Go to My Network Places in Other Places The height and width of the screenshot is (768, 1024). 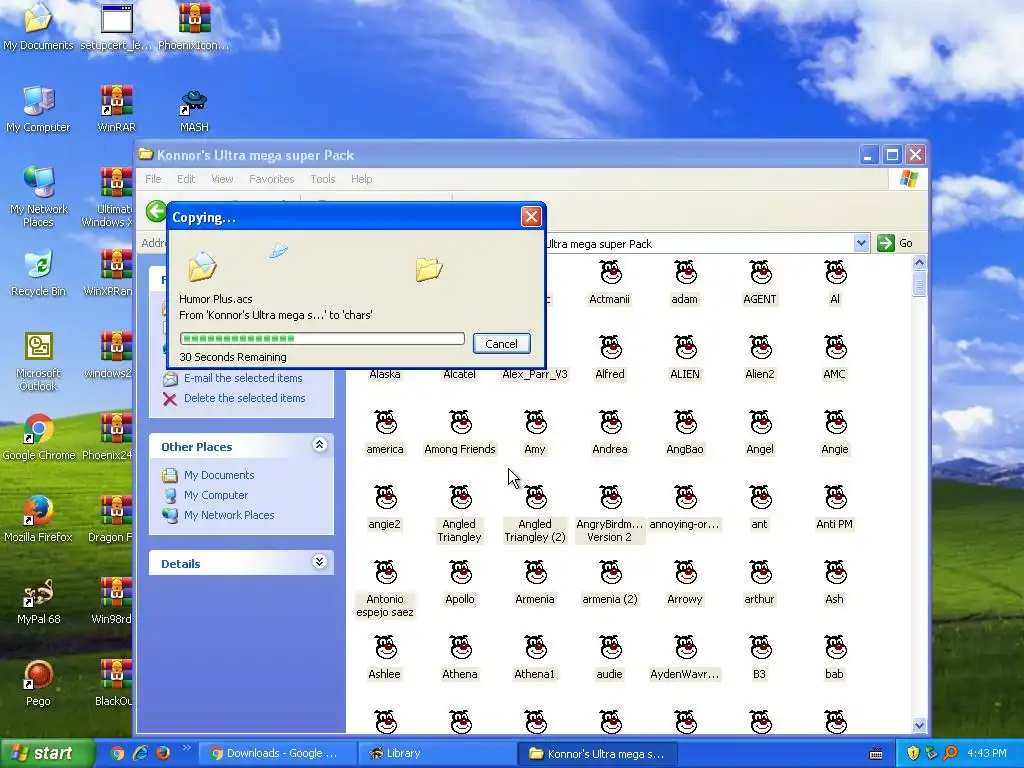tap(229, 515)
